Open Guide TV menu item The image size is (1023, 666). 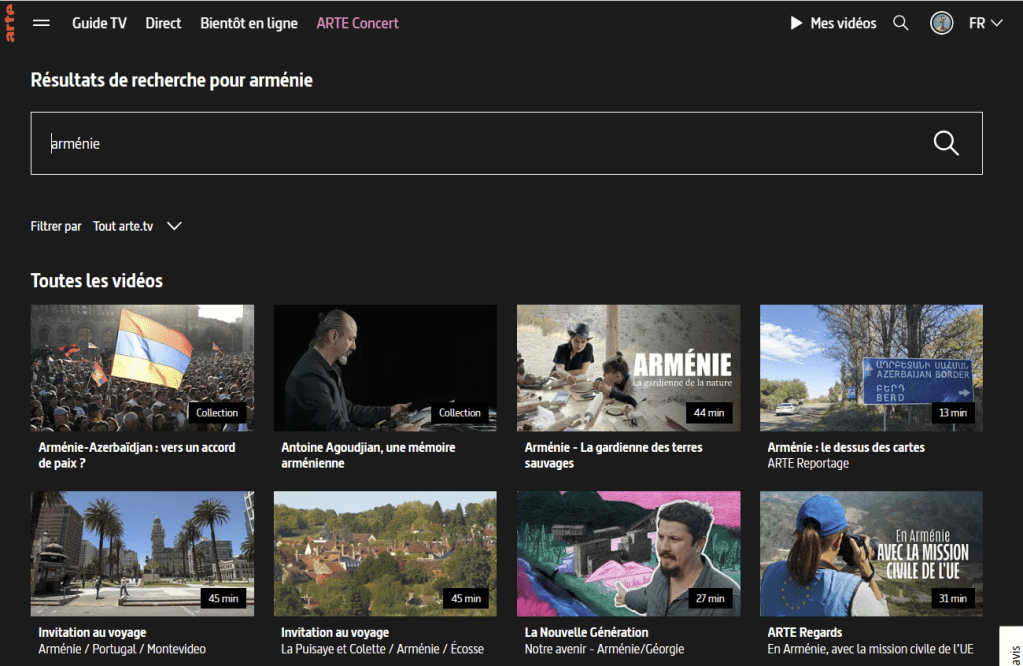99,23
